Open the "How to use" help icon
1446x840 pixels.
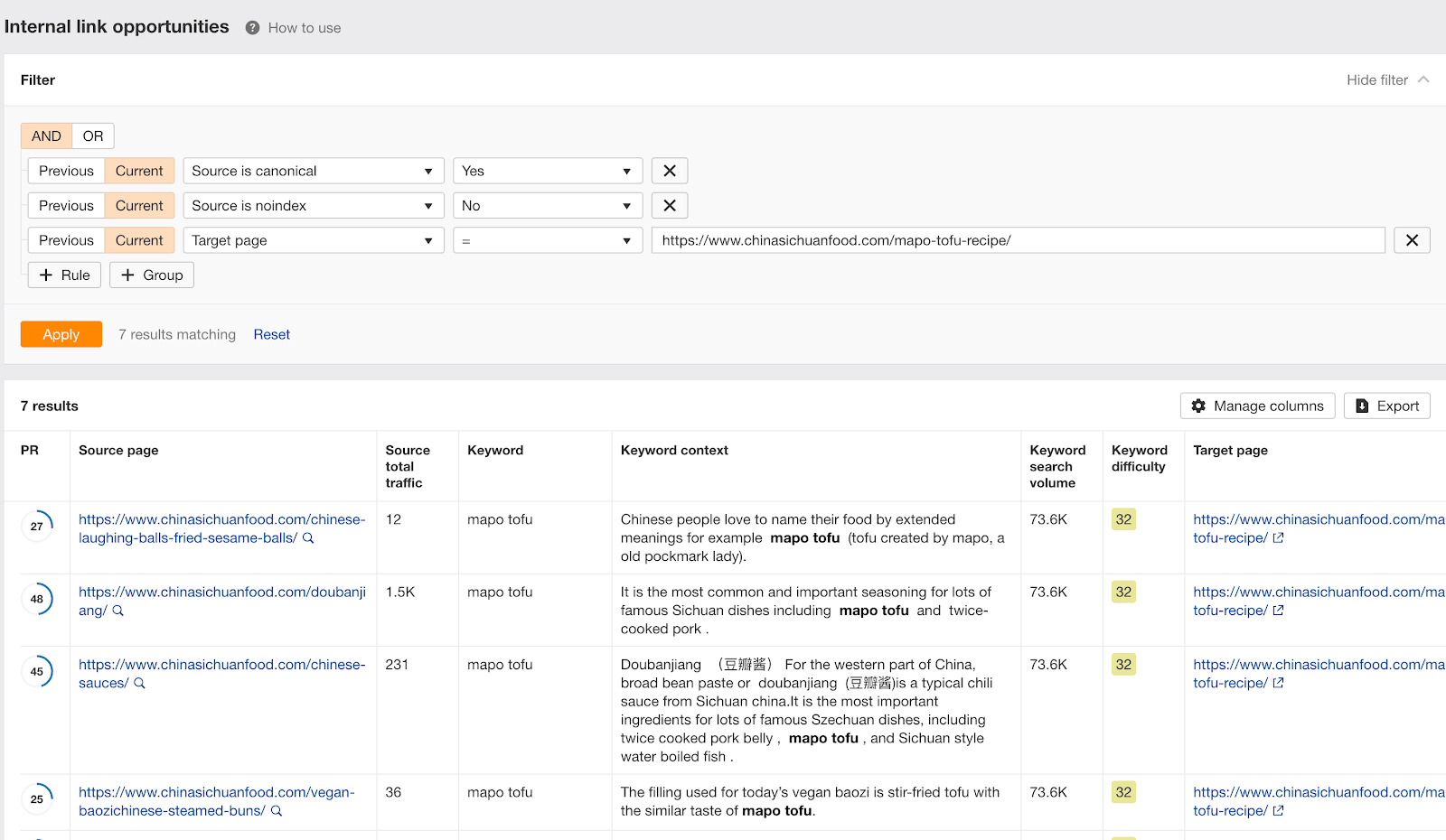pyautogui.click(x=251, y=27)
